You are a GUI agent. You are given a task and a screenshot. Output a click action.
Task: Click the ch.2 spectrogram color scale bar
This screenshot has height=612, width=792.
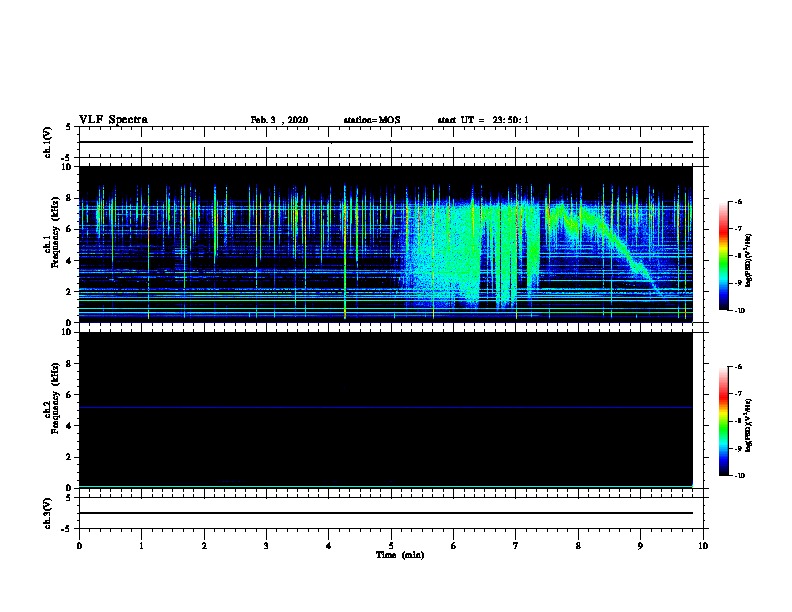click(724, 421)
